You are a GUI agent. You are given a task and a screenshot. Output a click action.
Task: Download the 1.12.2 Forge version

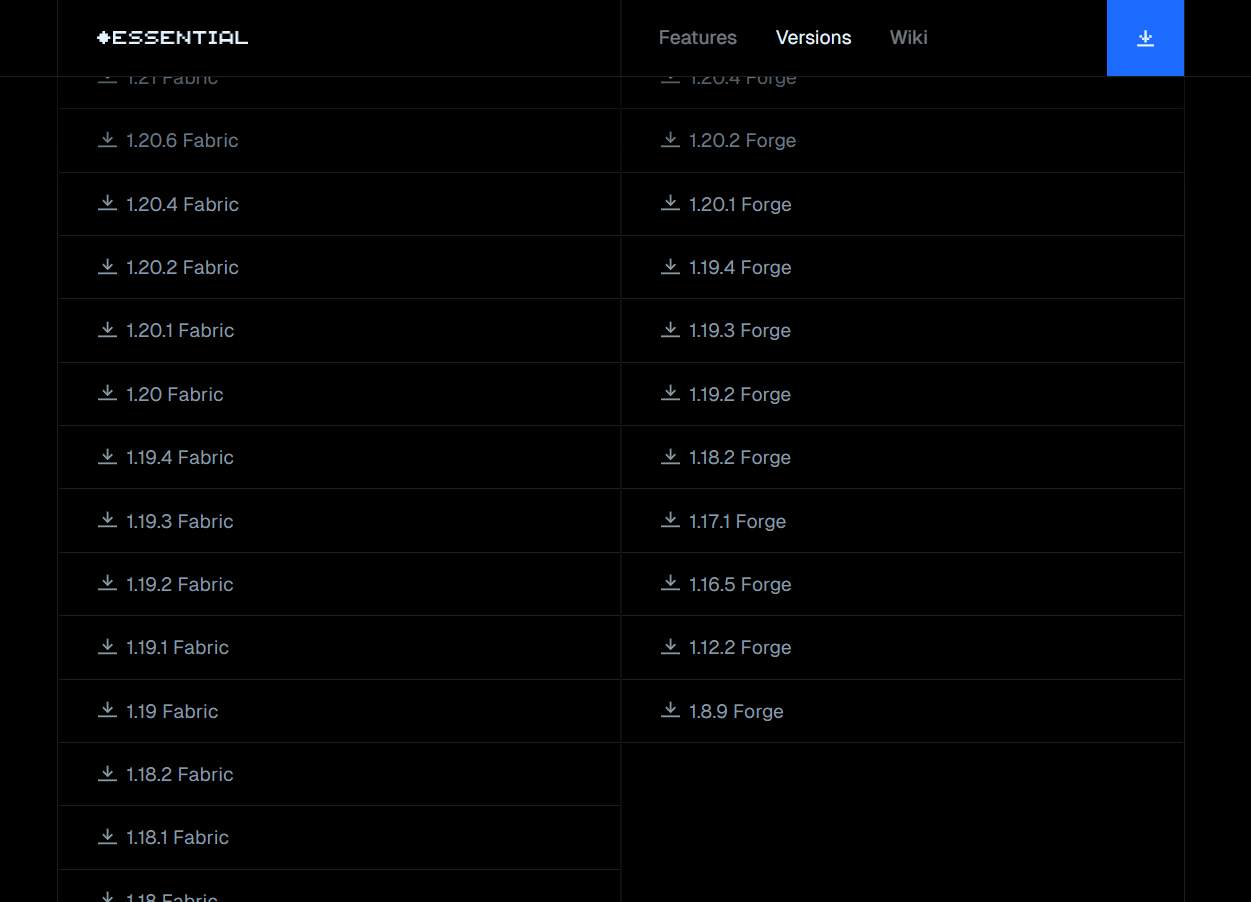(740, 648)
